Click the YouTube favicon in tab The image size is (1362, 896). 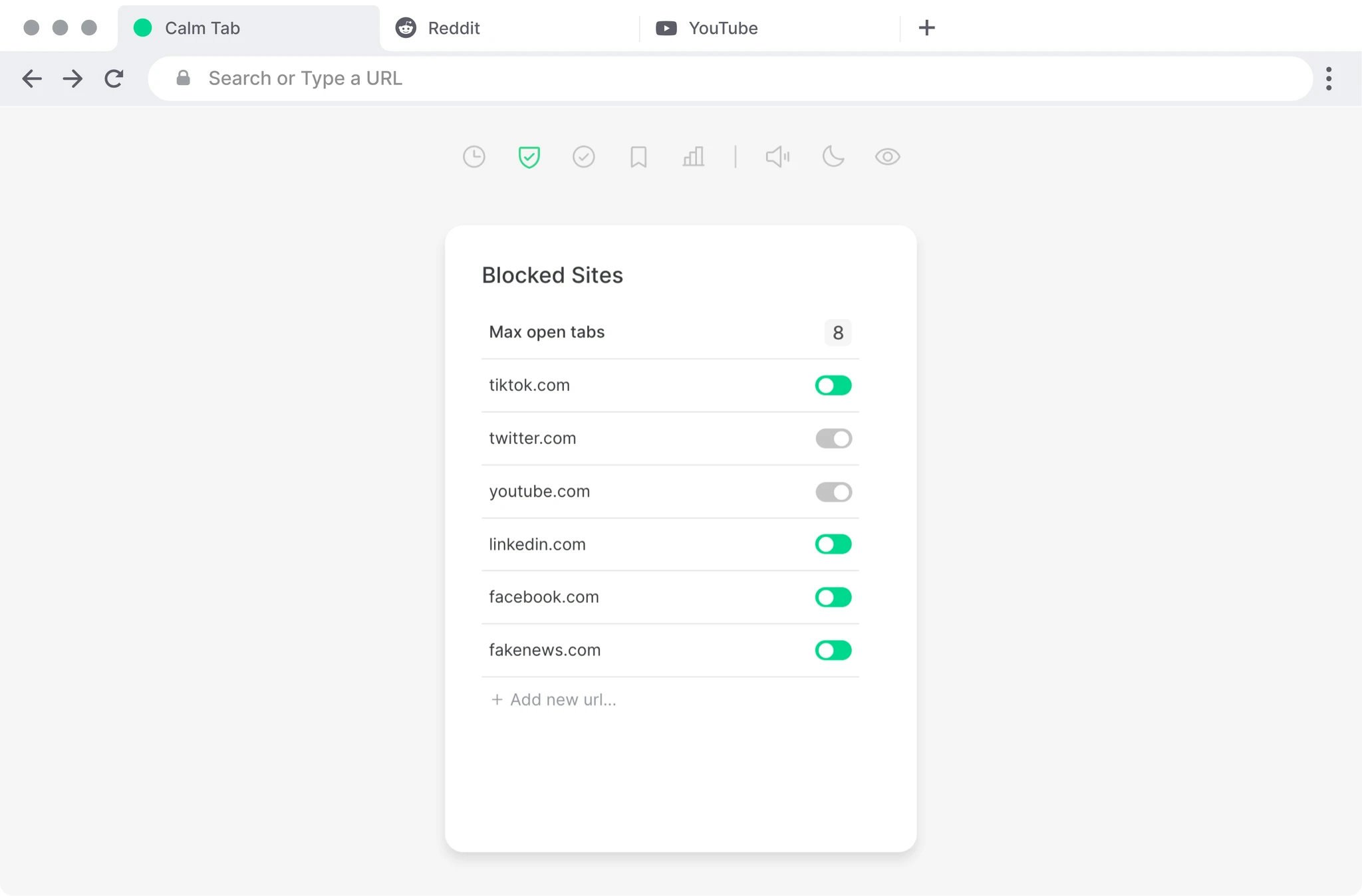click(666, 28)
